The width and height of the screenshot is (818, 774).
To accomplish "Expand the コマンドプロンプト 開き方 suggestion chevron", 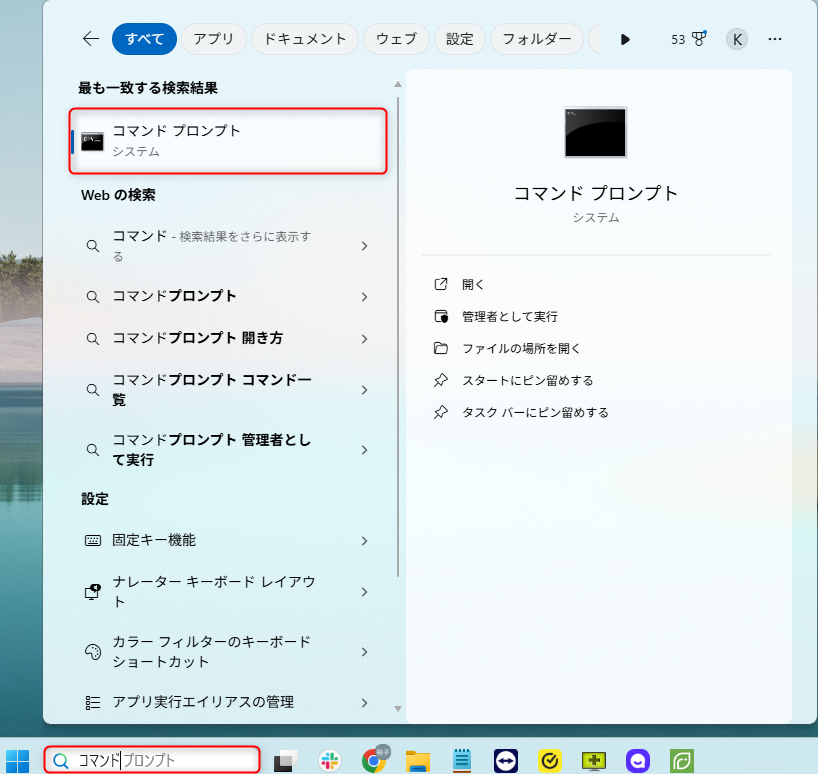I will coord(364,339).
